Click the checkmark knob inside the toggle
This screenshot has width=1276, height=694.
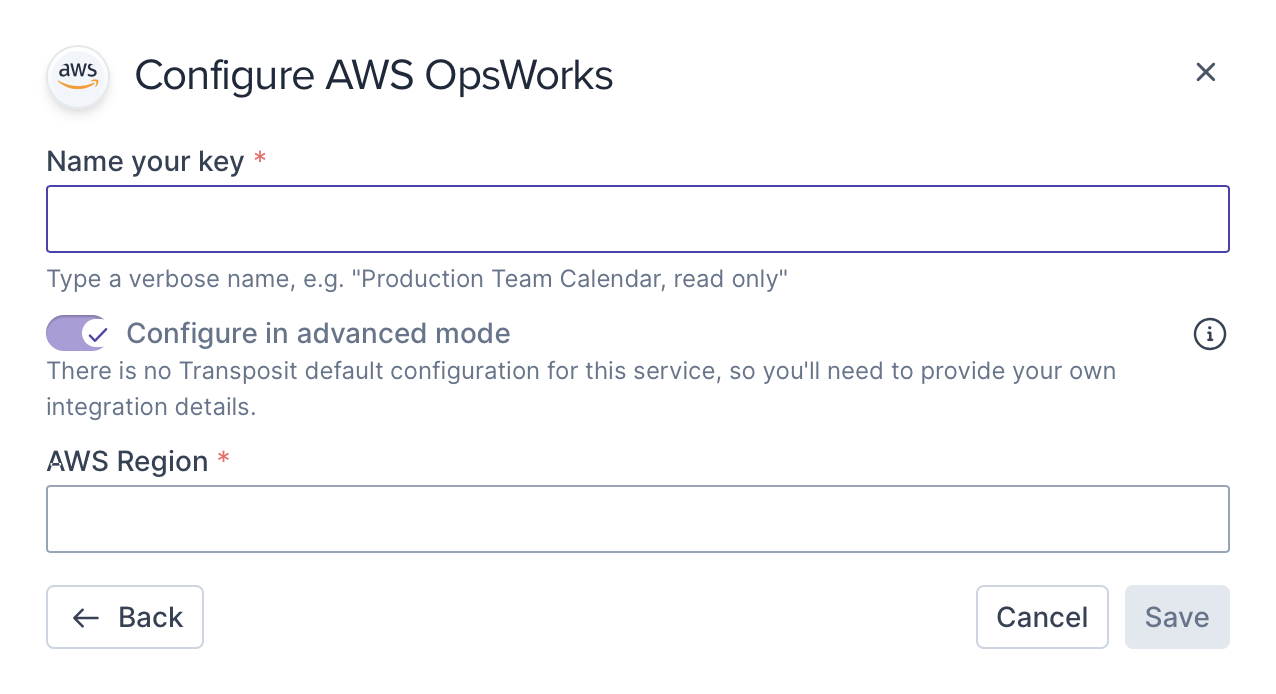(95, 334)
